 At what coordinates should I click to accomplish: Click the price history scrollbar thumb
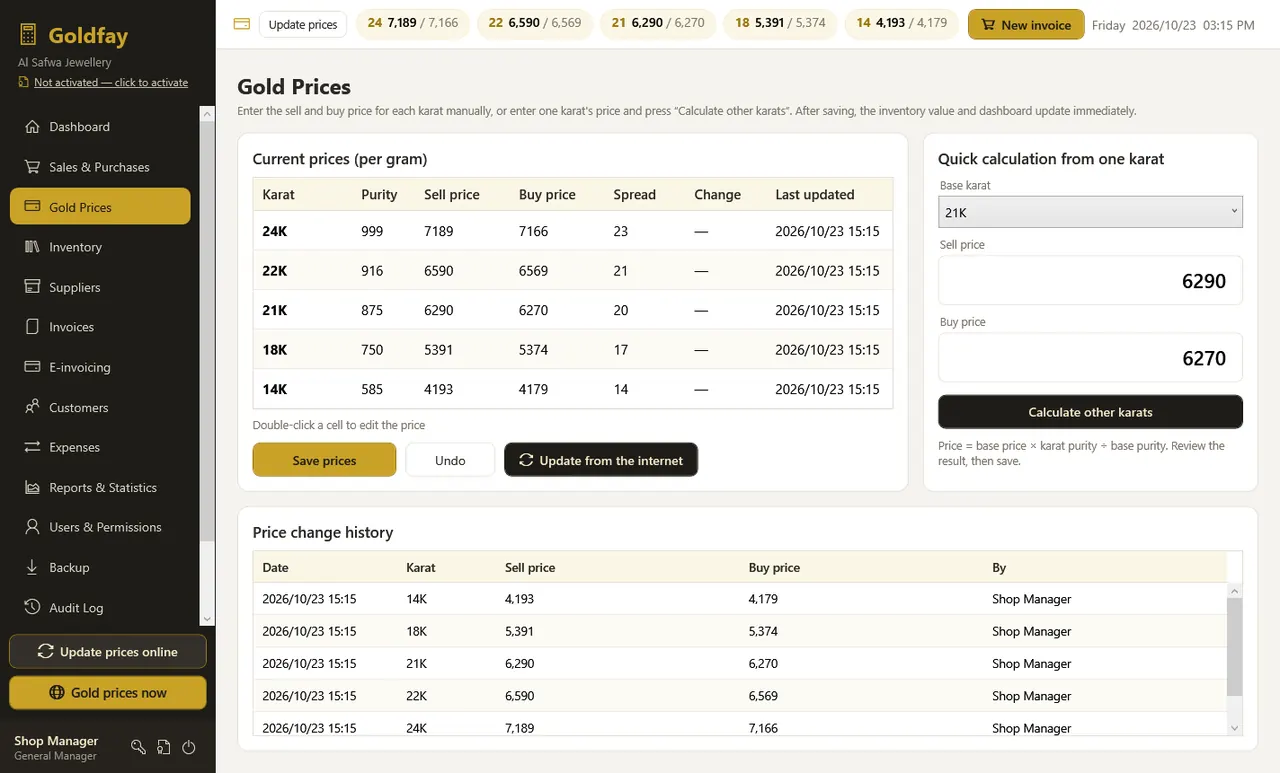pyautogui.click(x=1234, y=647)
